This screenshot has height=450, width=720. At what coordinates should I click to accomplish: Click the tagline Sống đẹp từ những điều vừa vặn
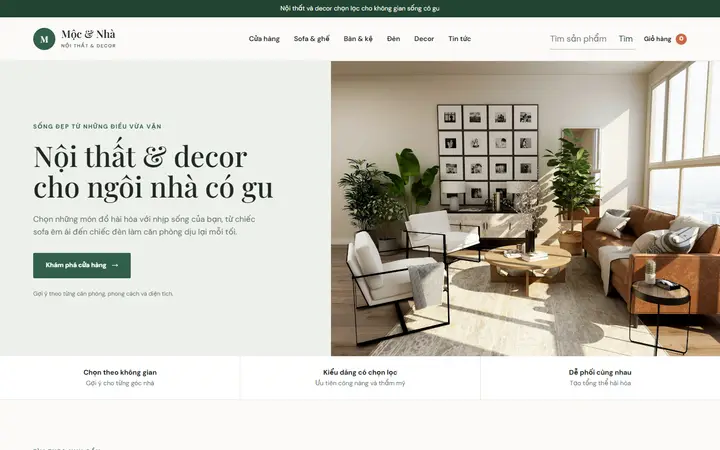[97, 126]
